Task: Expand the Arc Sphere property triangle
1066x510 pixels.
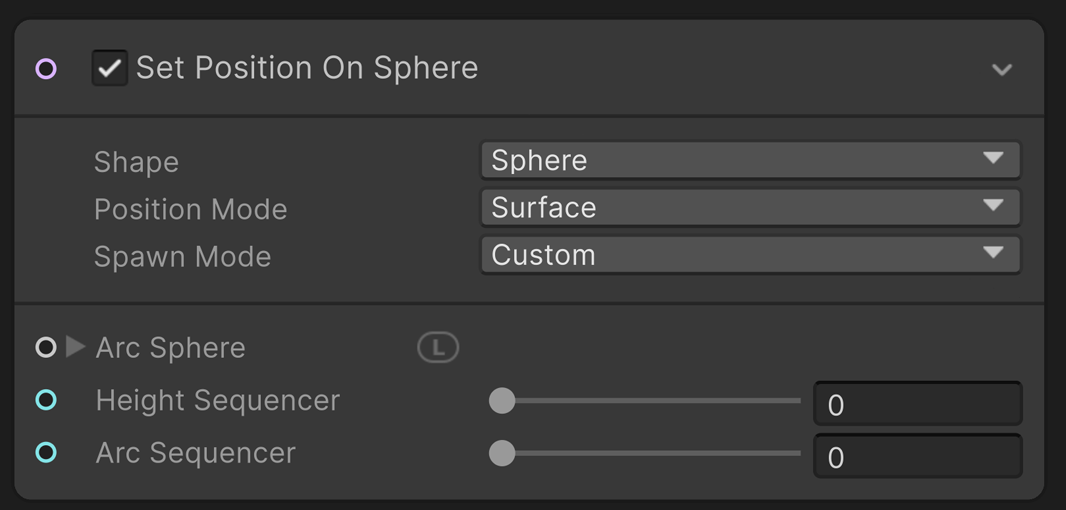Action: (x=75, y=347)
